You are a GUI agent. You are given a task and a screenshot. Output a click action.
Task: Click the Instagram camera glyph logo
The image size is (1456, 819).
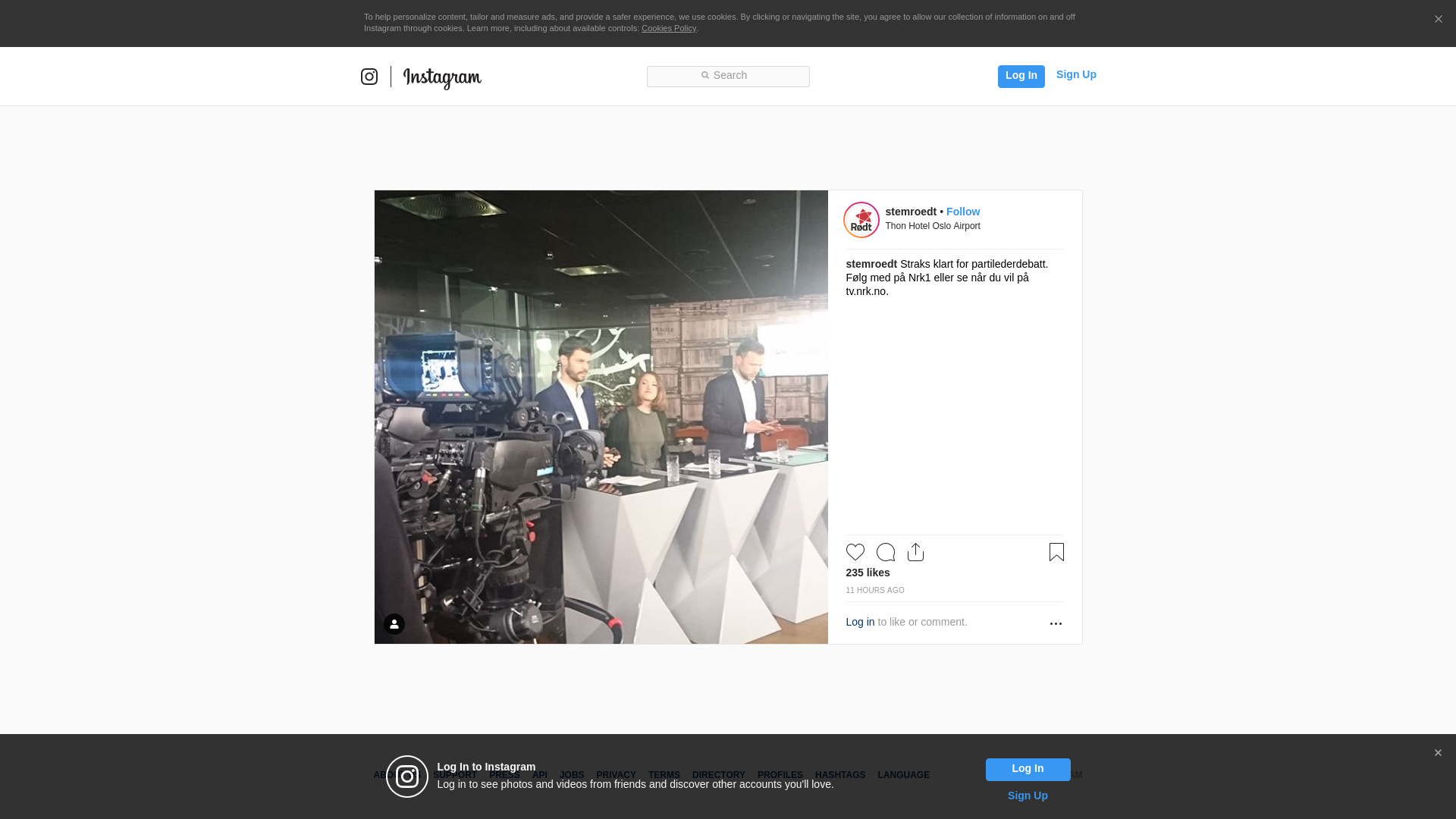369,77
